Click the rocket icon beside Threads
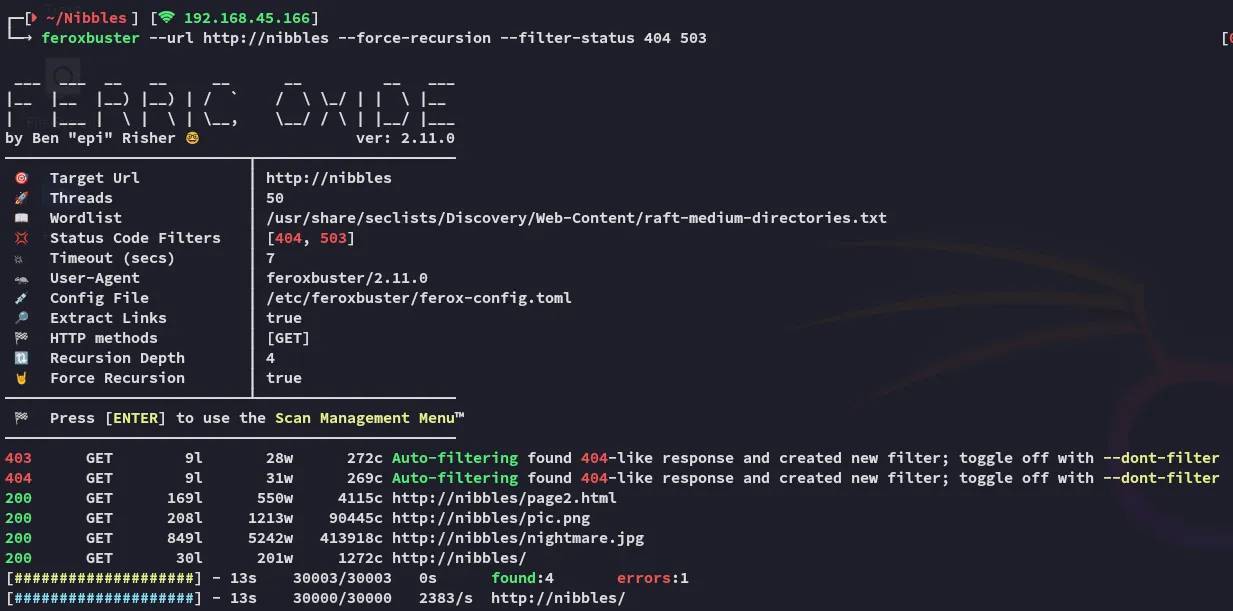This screenshot has height=611, width=1233. click(21, 198)
